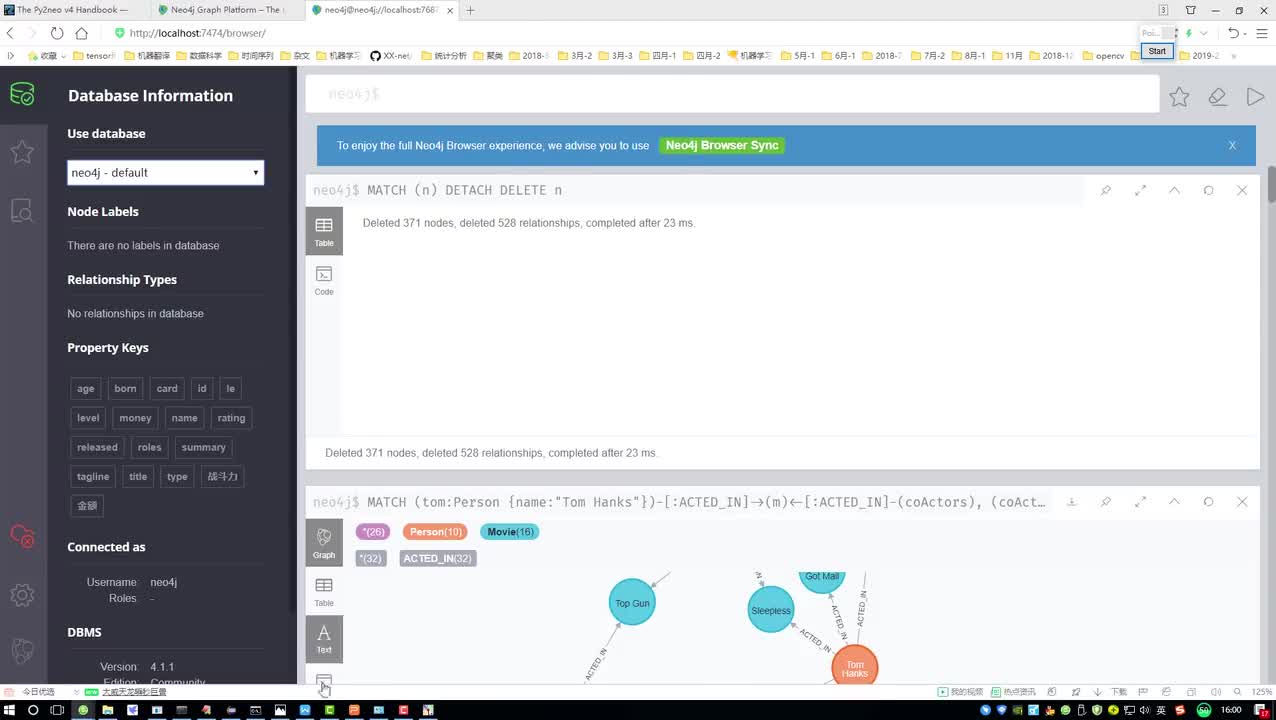Fullscreen the DETACH DELETE result frame
Screen dimensions: 1276x720
[x=1140, y=190]
